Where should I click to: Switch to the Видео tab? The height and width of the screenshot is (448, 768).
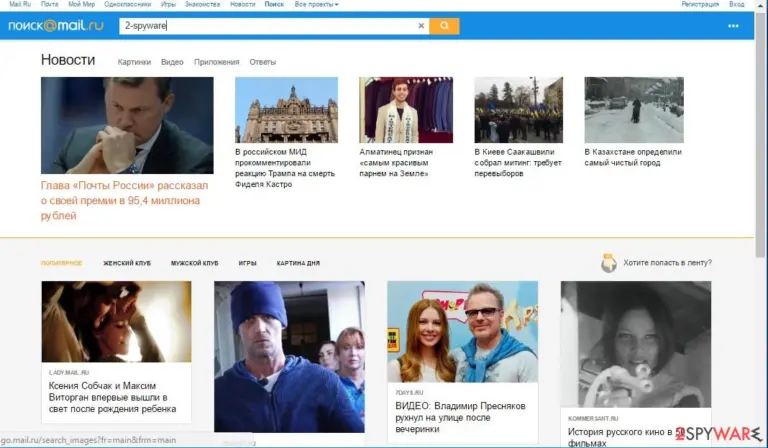172,62
